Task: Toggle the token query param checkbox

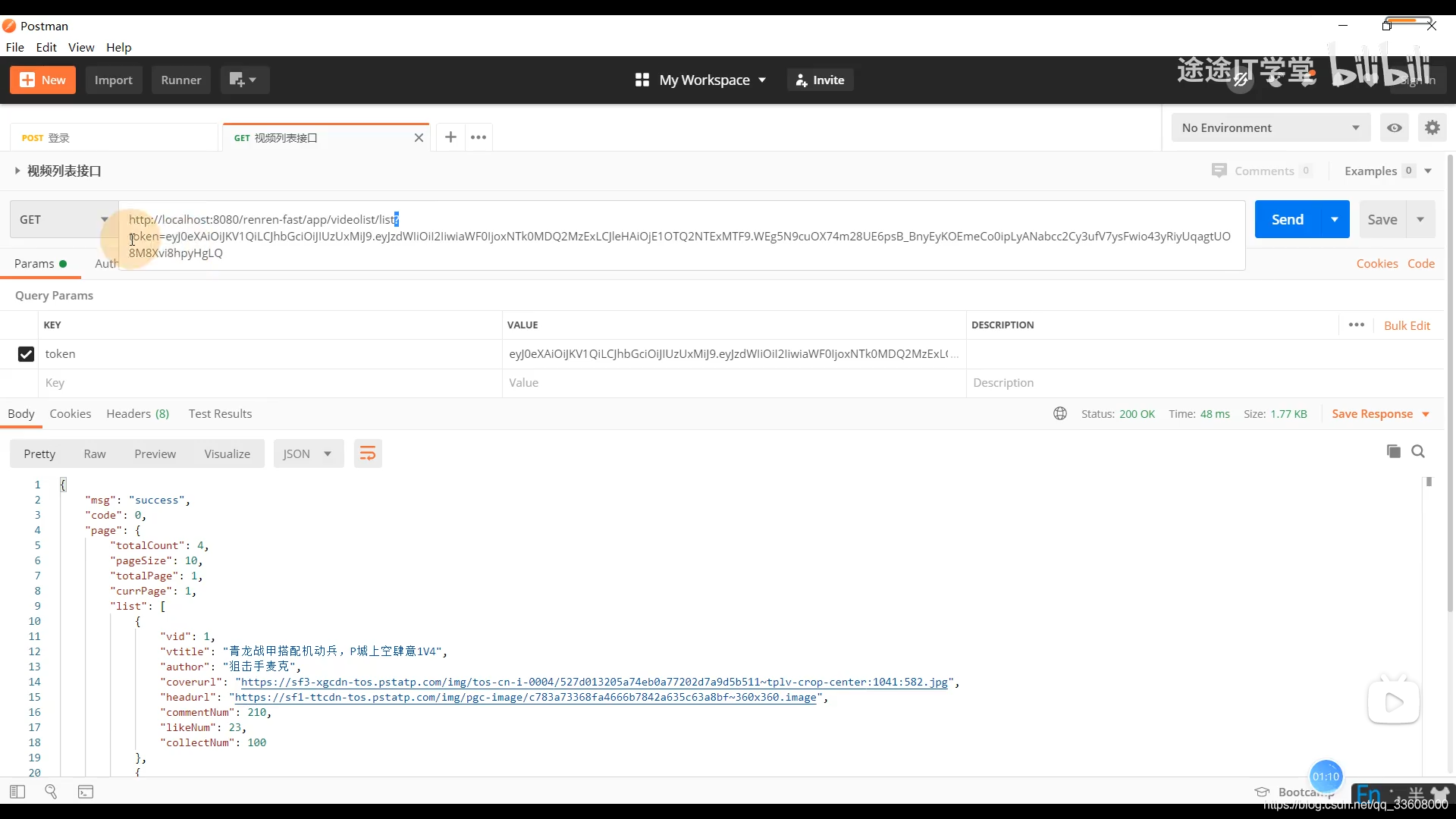Action: [26, 353]
